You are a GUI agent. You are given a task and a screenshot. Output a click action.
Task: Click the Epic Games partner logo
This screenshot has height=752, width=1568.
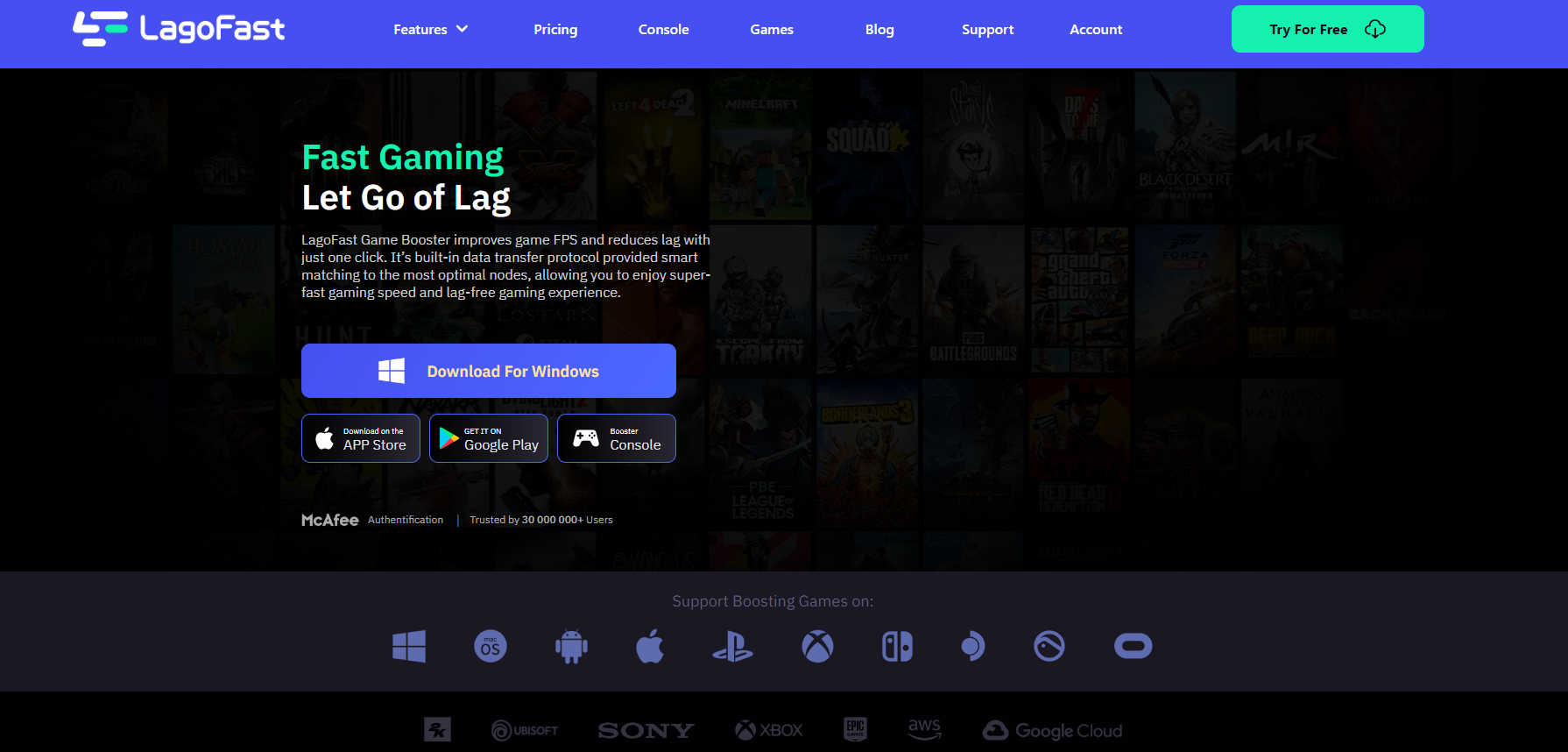pos(855,729)
